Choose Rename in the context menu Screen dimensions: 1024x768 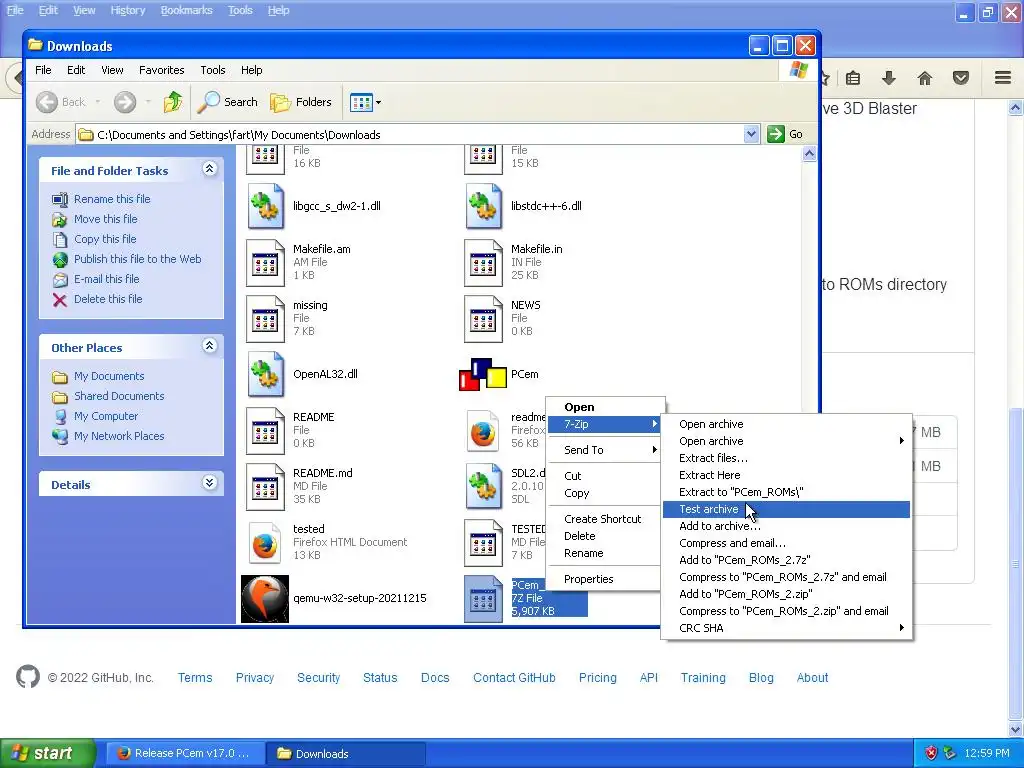click(604, 553)
